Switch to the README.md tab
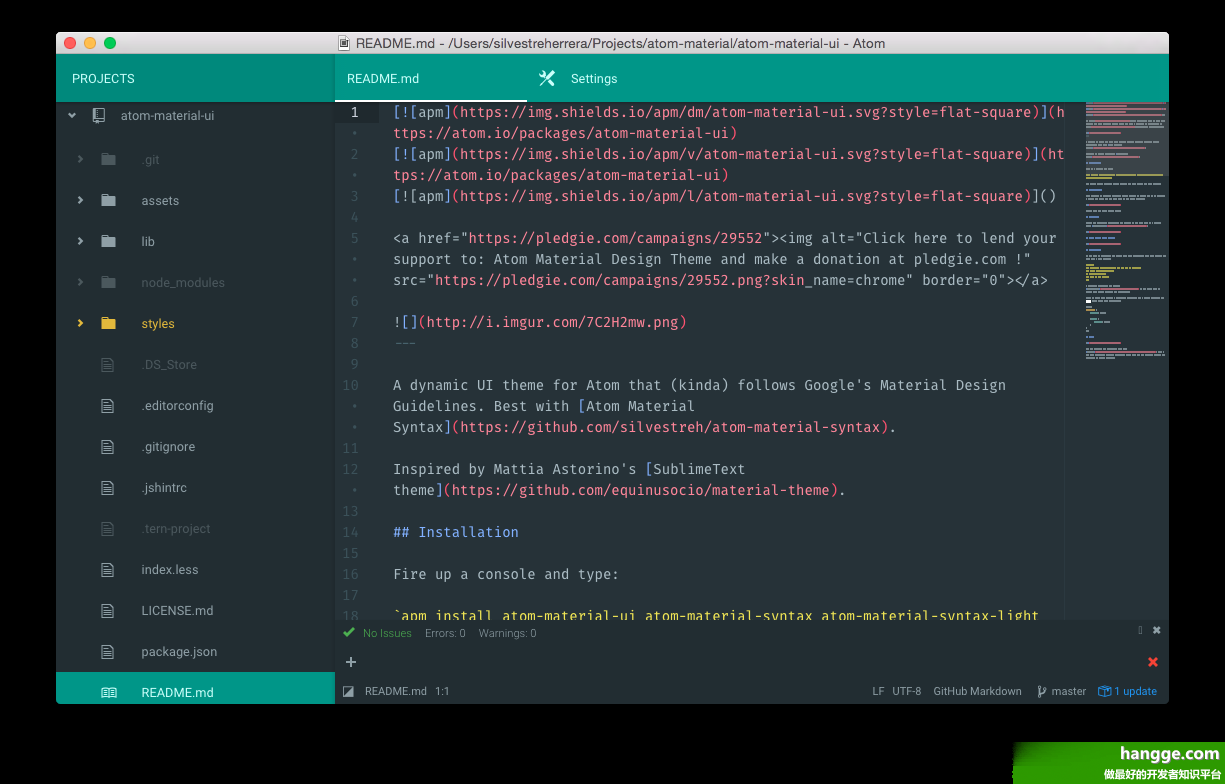This screenshot has width=1225, height=784. pos(432,78)
